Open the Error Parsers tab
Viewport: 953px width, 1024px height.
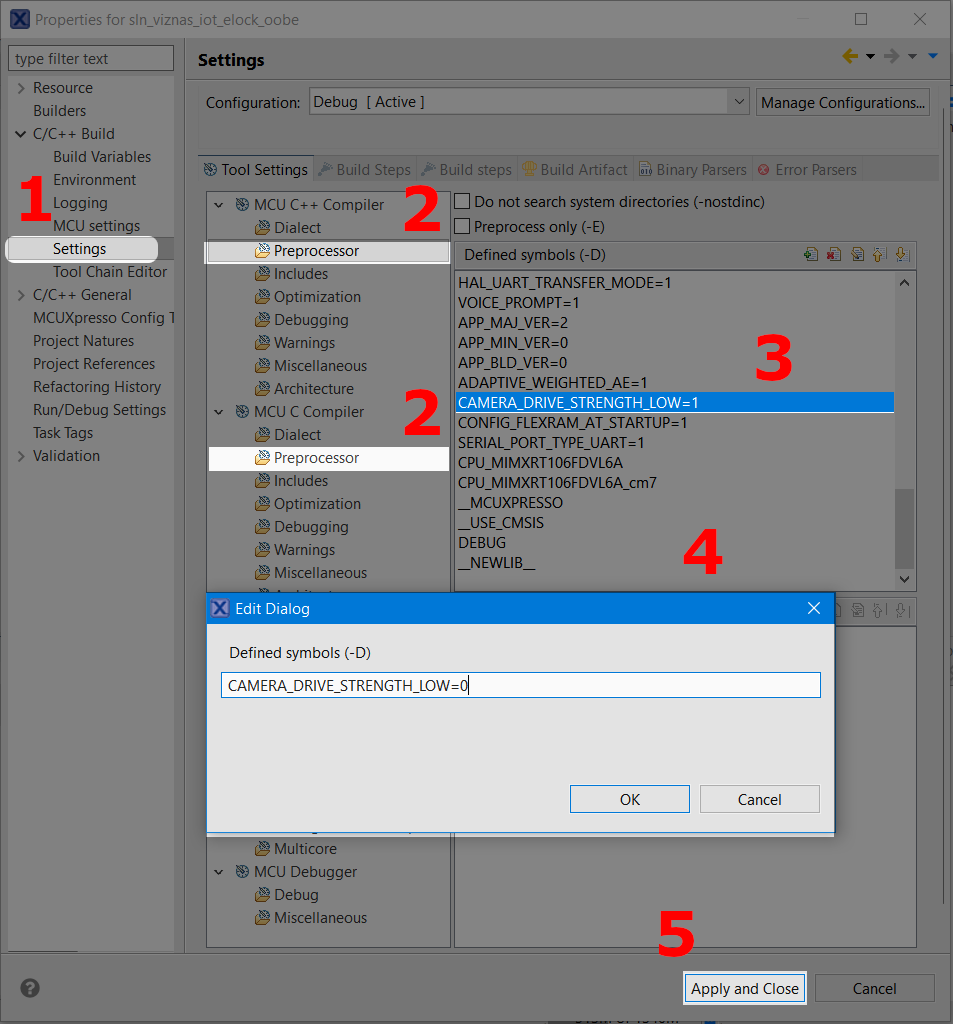[806, 170]
